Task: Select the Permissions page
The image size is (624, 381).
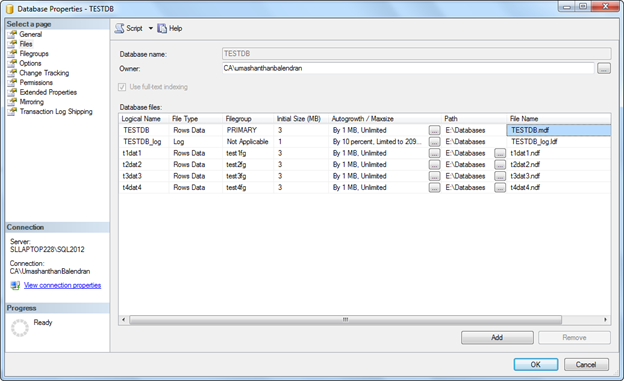Action: [36, 82]
